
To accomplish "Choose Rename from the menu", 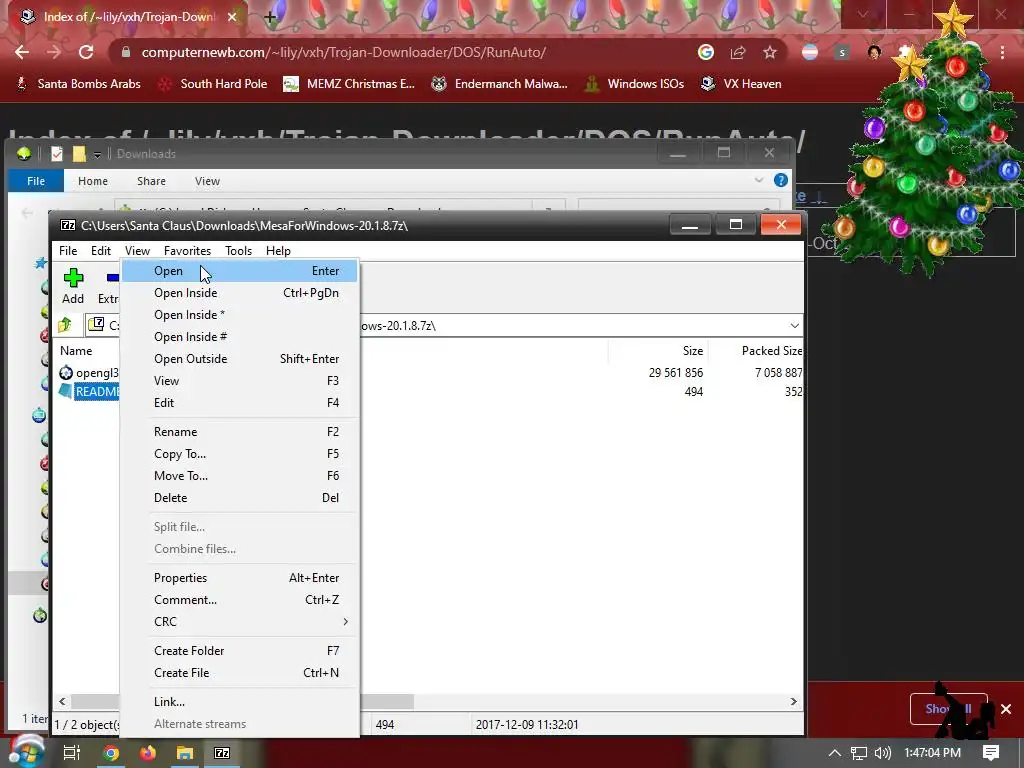I will (x=240, y=432).
